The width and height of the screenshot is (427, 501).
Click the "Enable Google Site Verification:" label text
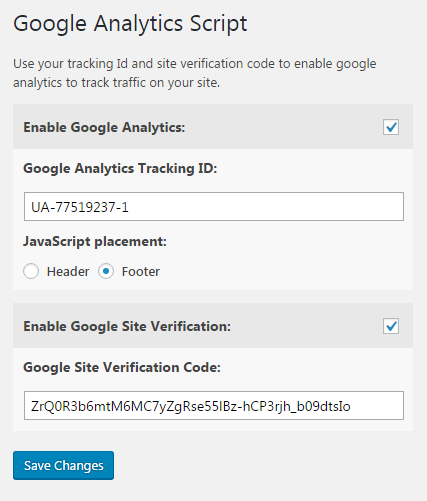point(127,326)
